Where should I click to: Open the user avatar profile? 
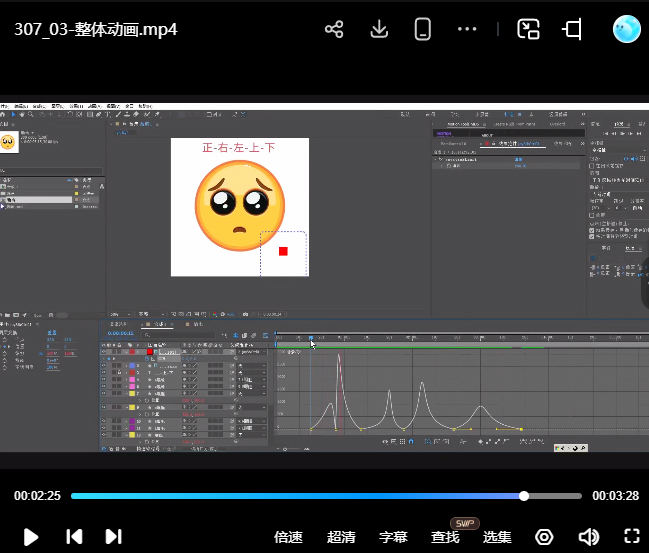pos(627,29)
